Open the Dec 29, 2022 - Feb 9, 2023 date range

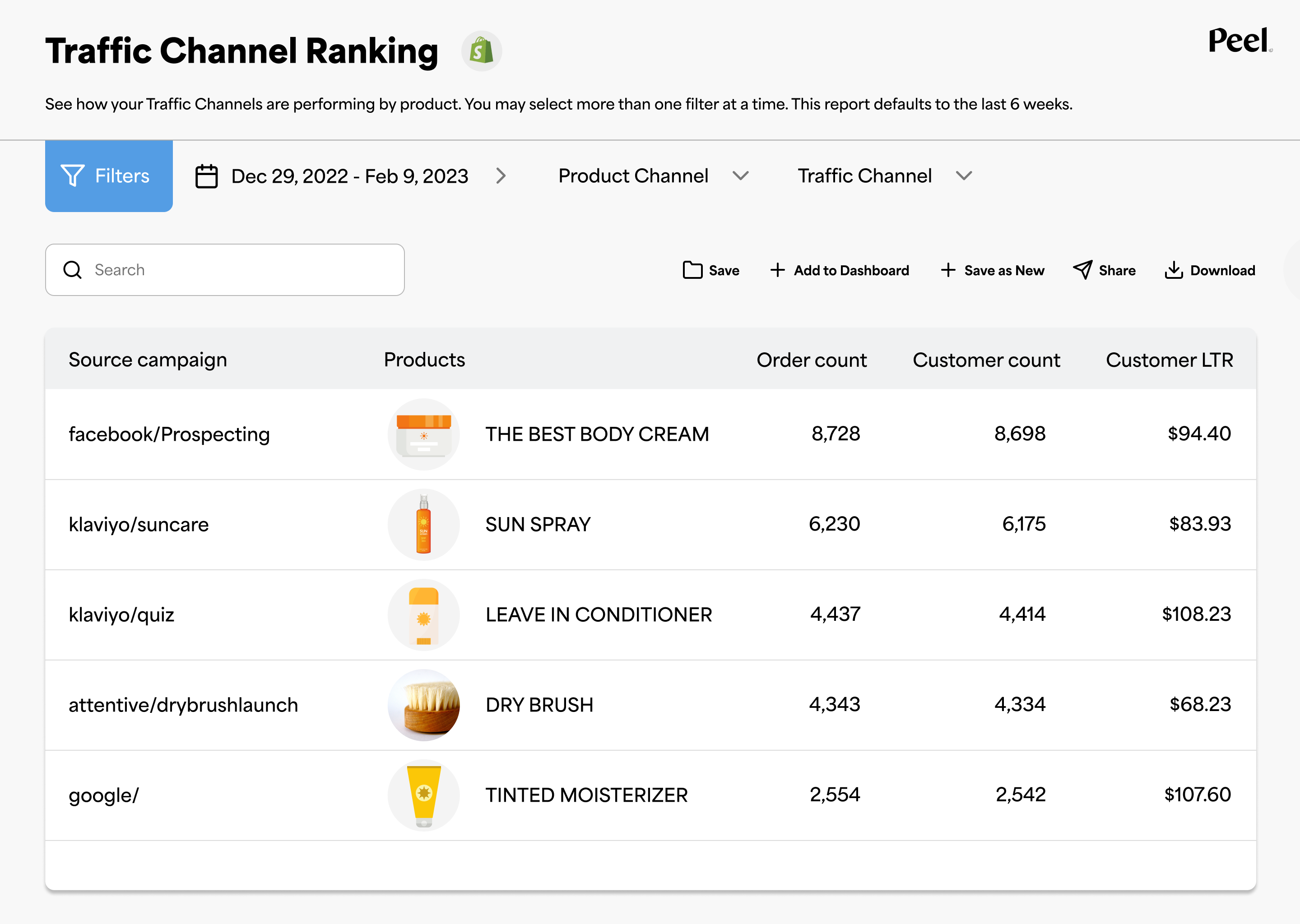pyautogui.click(x=349, y=176)
